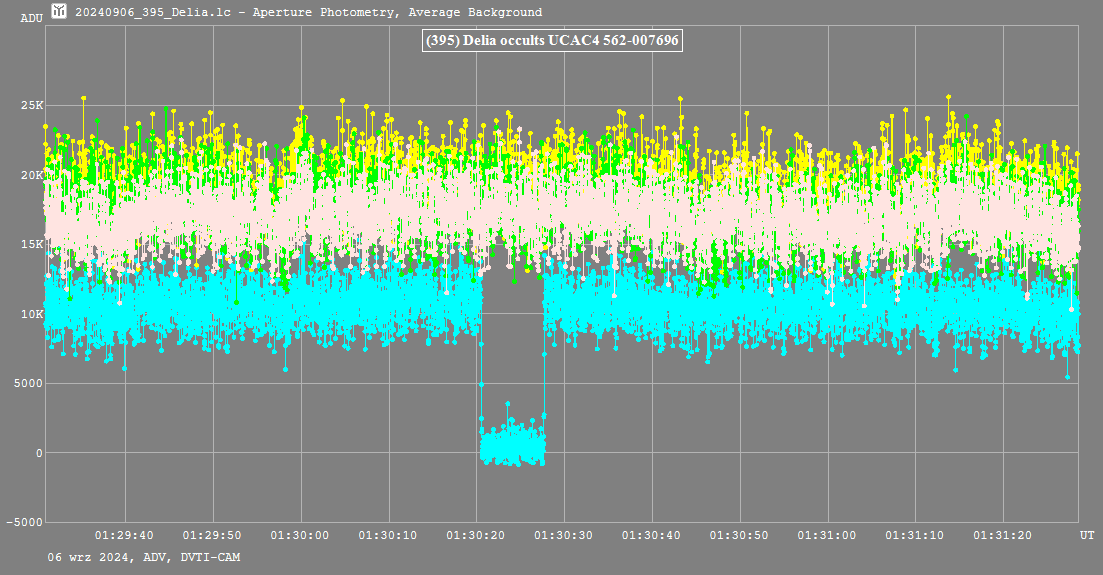Click the file title '20240906_395_Delia.lc – Aperture Photometry, Average Background'

click(308, 12)
